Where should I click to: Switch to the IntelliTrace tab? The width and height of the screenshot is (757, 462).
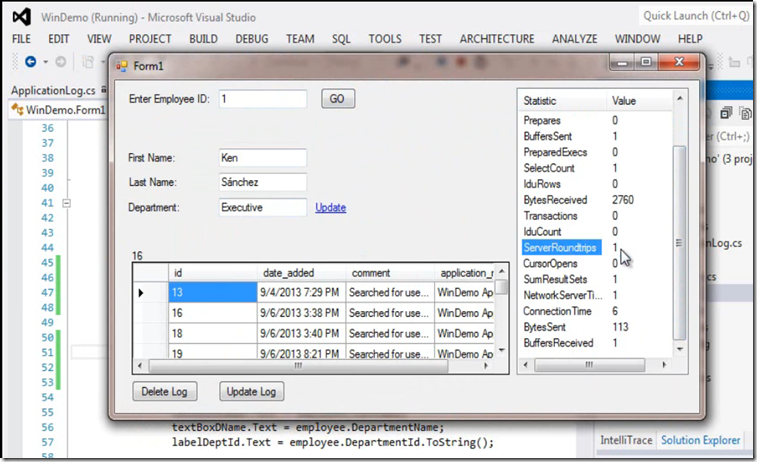click(x=626, y=440)
